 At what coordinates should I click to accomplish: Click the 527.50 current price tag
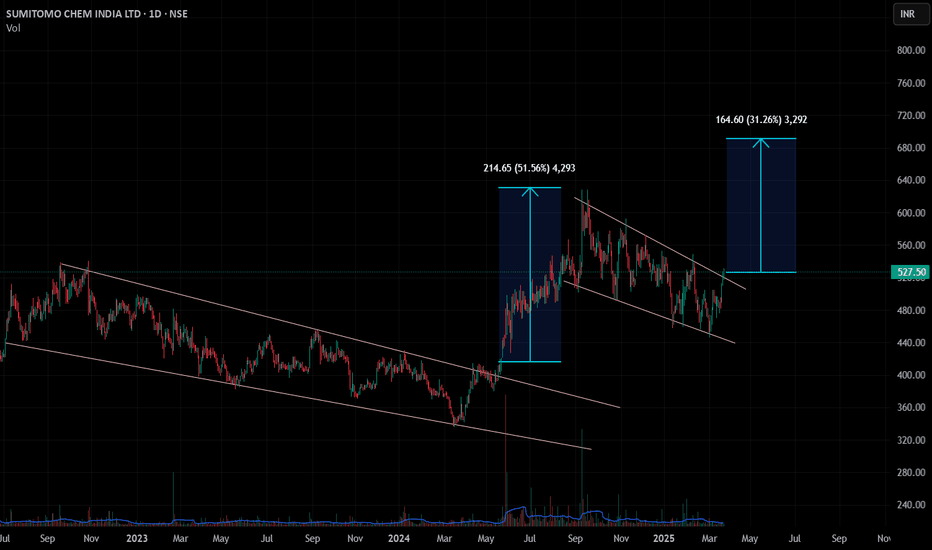click(x=911, y=272)
